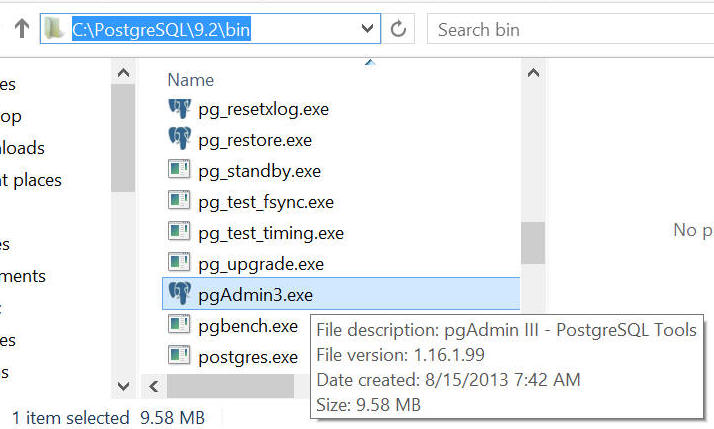Click the file list horizontal scrollbar thumb
This screenshot has height=429, width=714.
coord(230,387)
